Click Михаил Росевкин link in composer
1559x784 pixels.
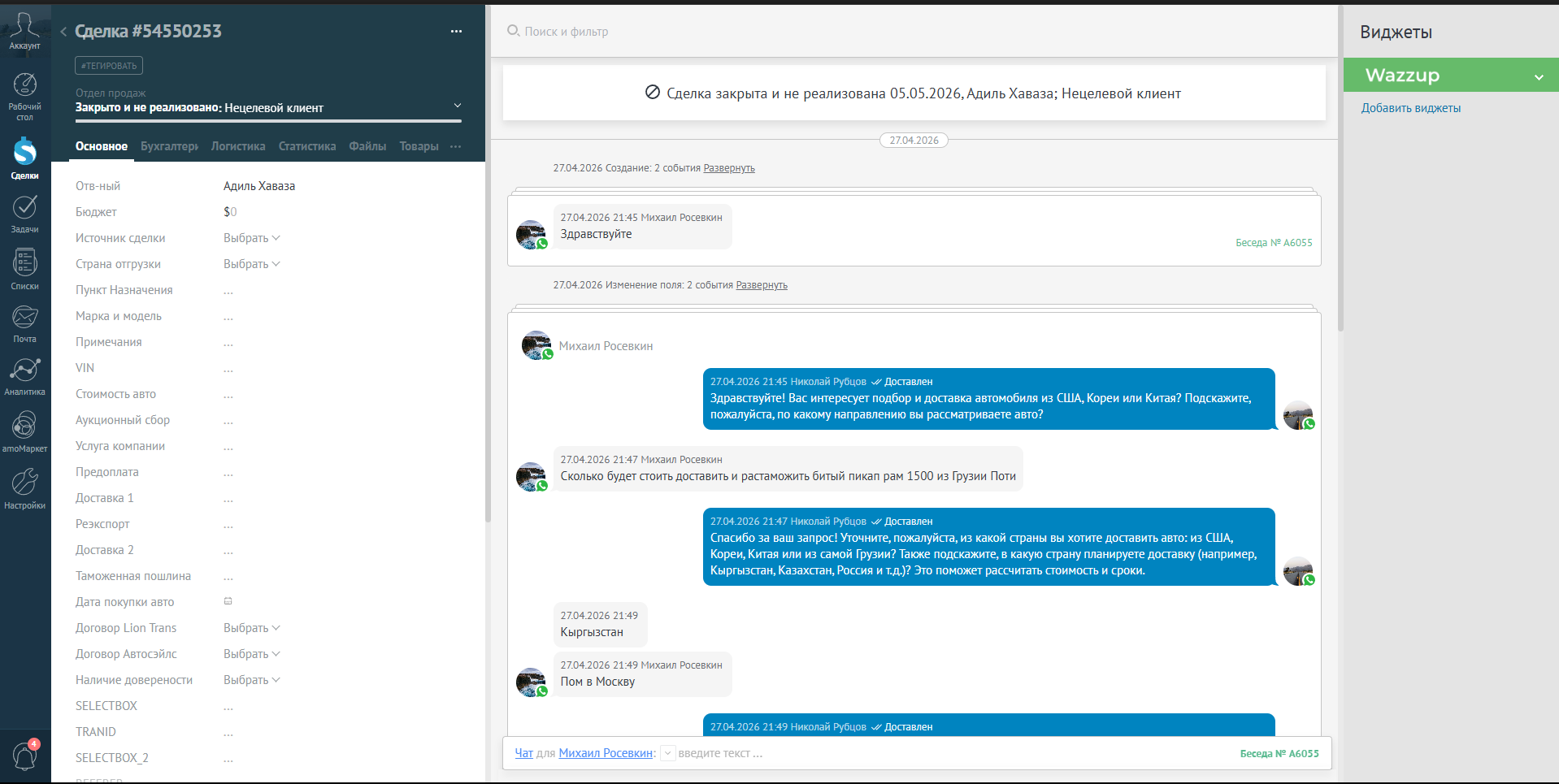606,753
